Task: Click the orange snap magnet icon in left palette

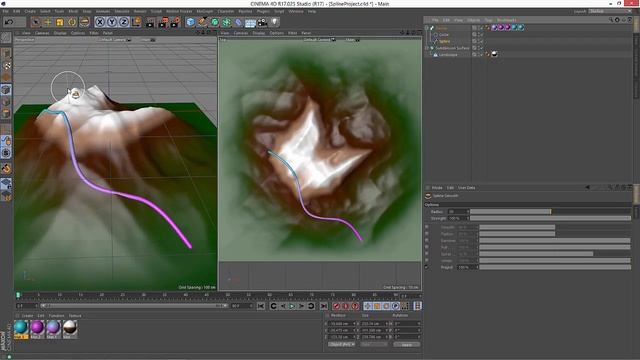Action: click(x=6, y=168)
